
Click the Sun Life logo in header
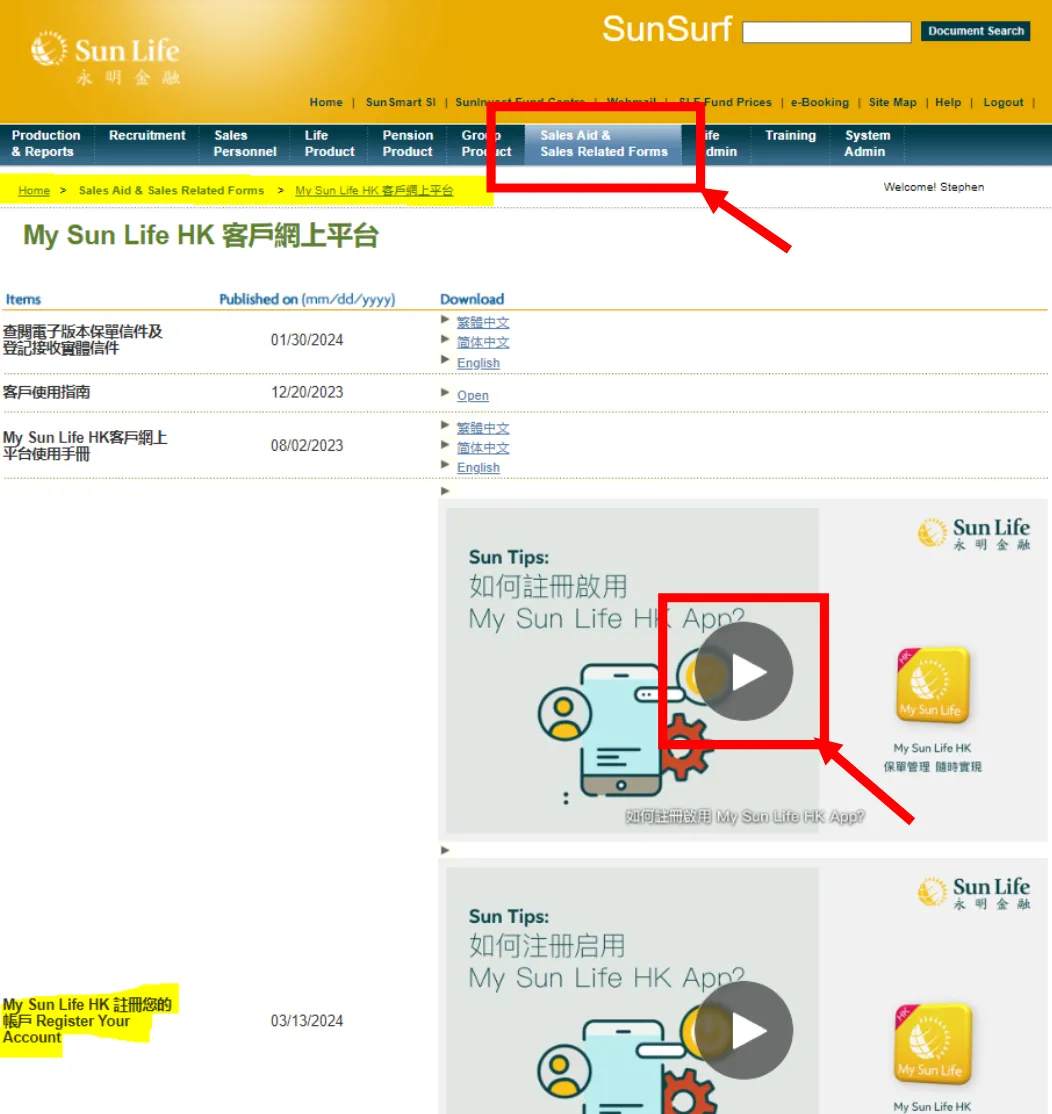(106, 58)
